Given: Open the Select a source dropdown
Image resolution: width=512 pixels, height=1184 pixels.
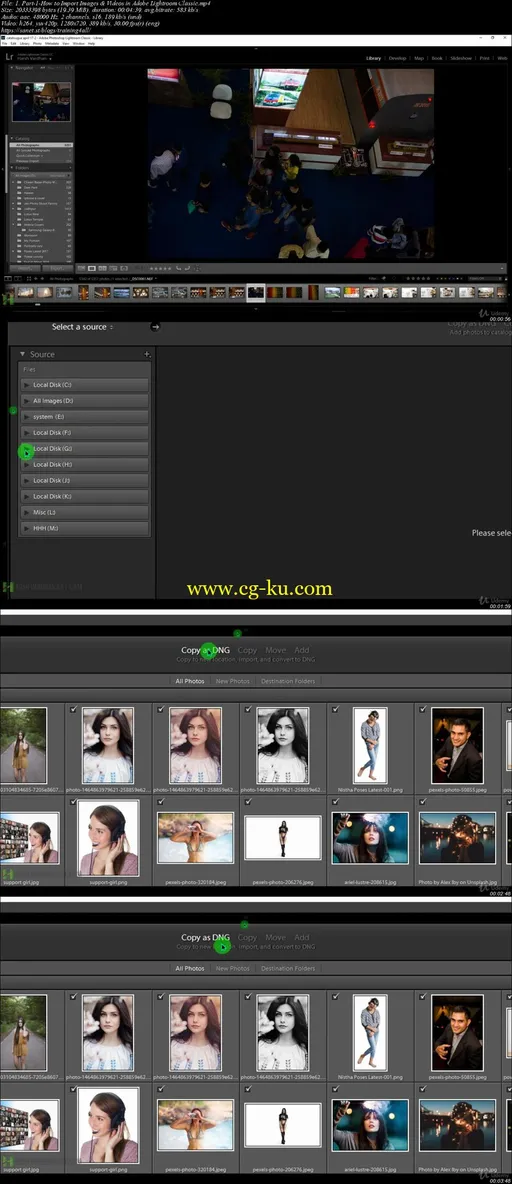Looking at the screenshot, I should (83, 327).
